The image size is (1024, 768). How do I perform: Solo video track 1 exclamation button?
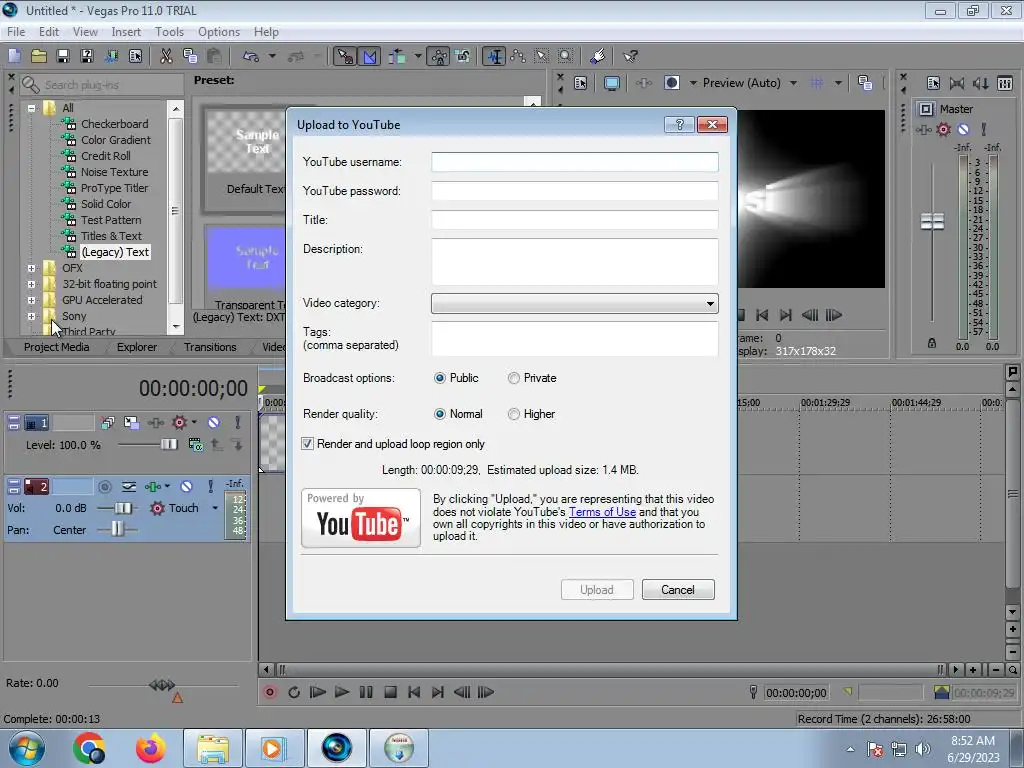(238, 423)
